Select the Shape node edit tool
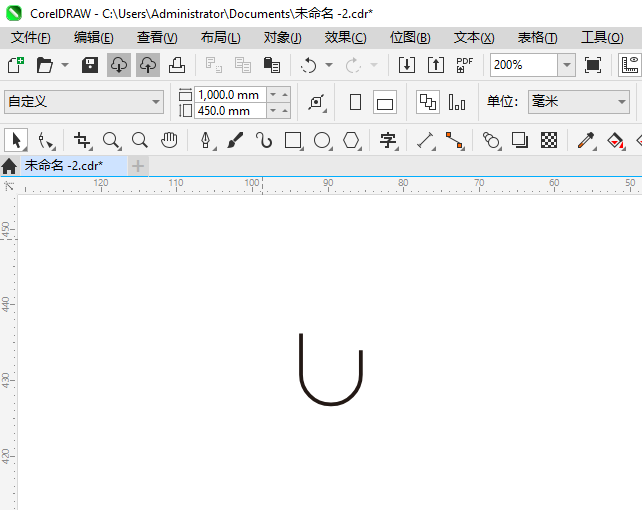Screen dimensions: 642x510 click(x=46, y=140)
